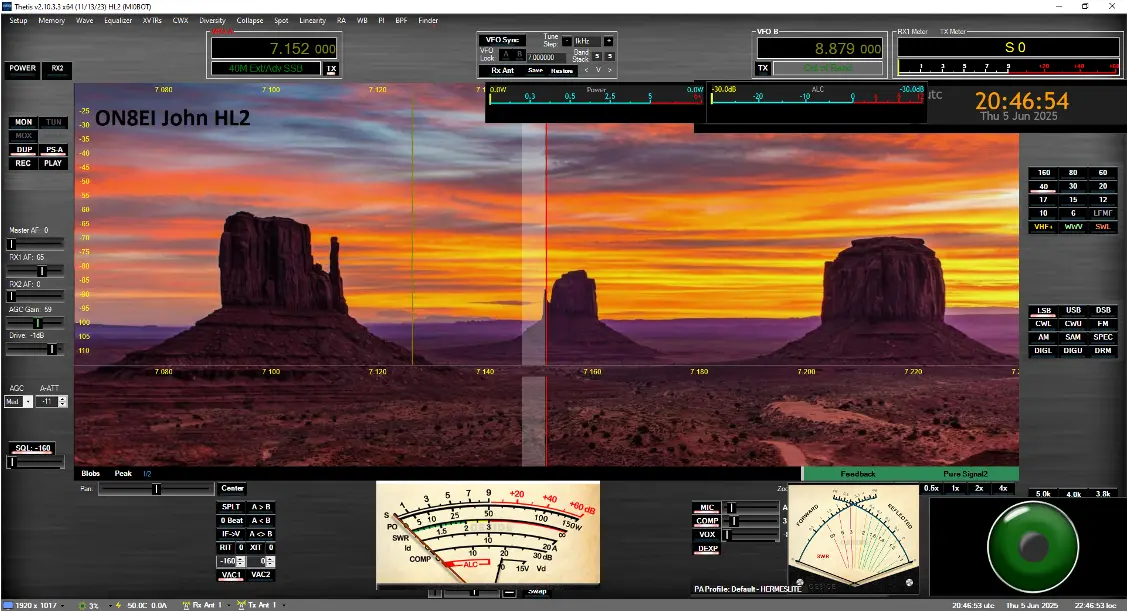Viewport: 1128px width, 612px height.
Task: Click the VFO A frequency display
Action: pyautogui.click(x=274, y=48)
